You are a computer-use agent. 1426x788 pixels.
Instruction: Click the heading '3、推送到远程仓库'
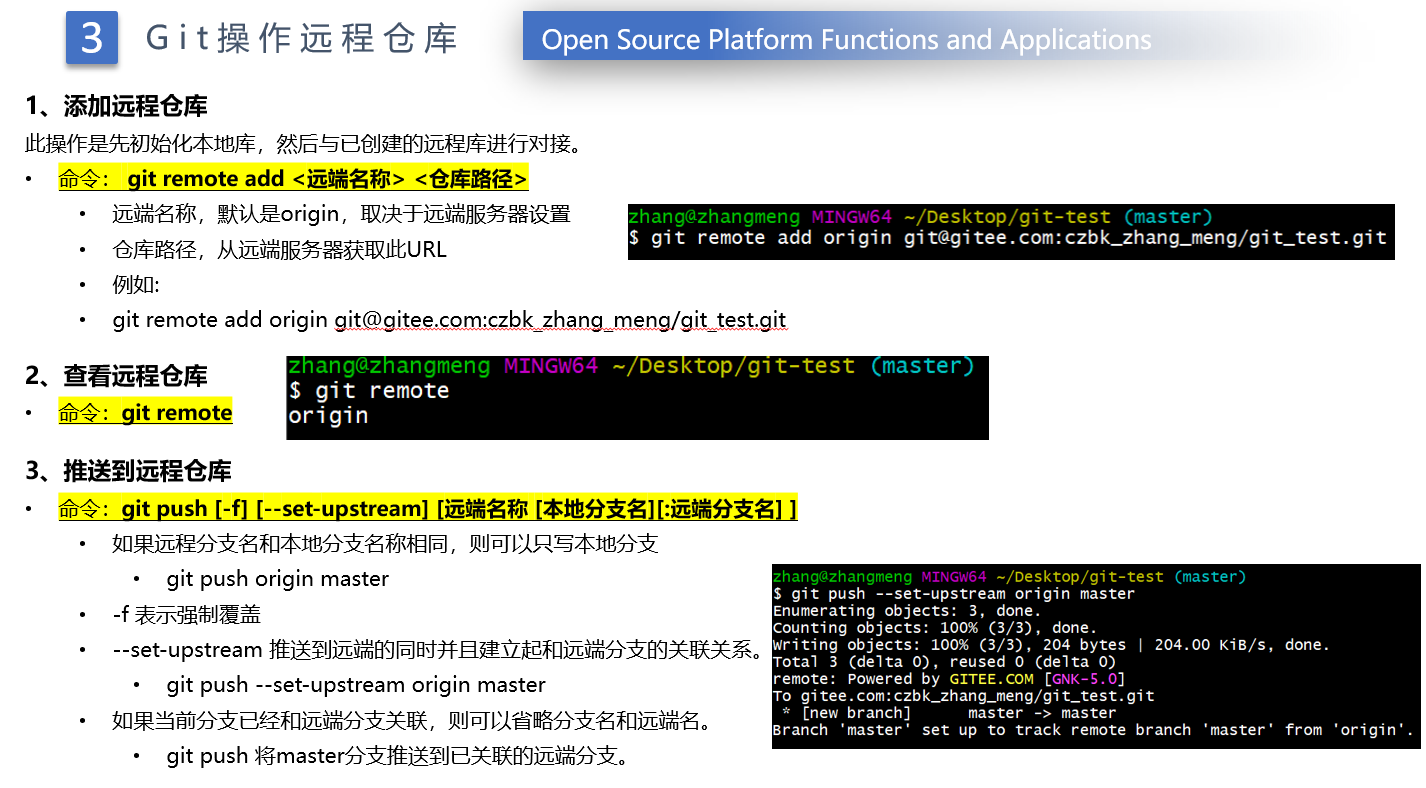(128, 471)
